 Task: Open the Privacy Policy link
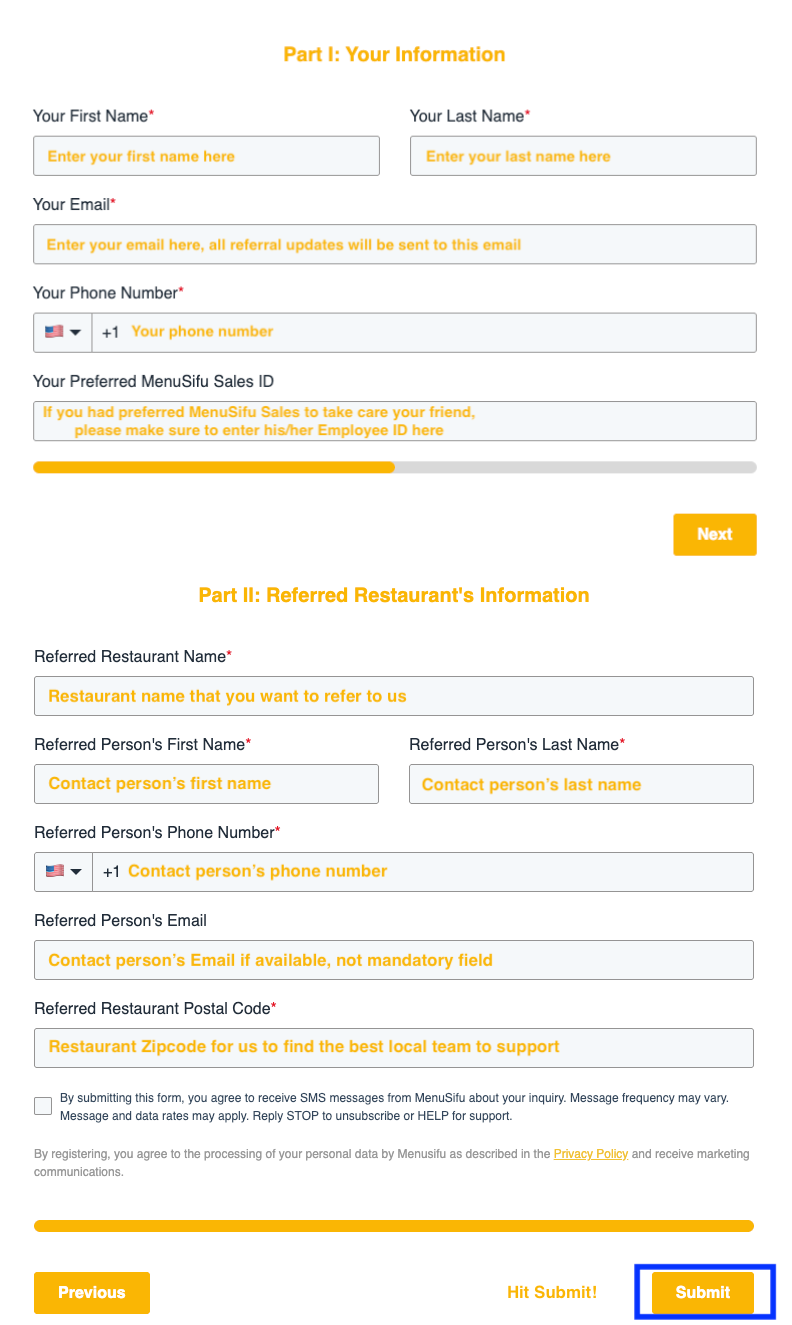point(590,1153)
